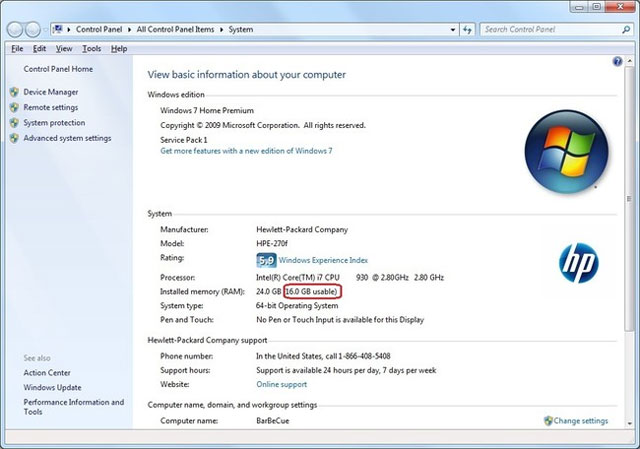Screen dimensions: 640x449
Task: Click the Forward navigation arrow button
Action: tap(33, 29)
